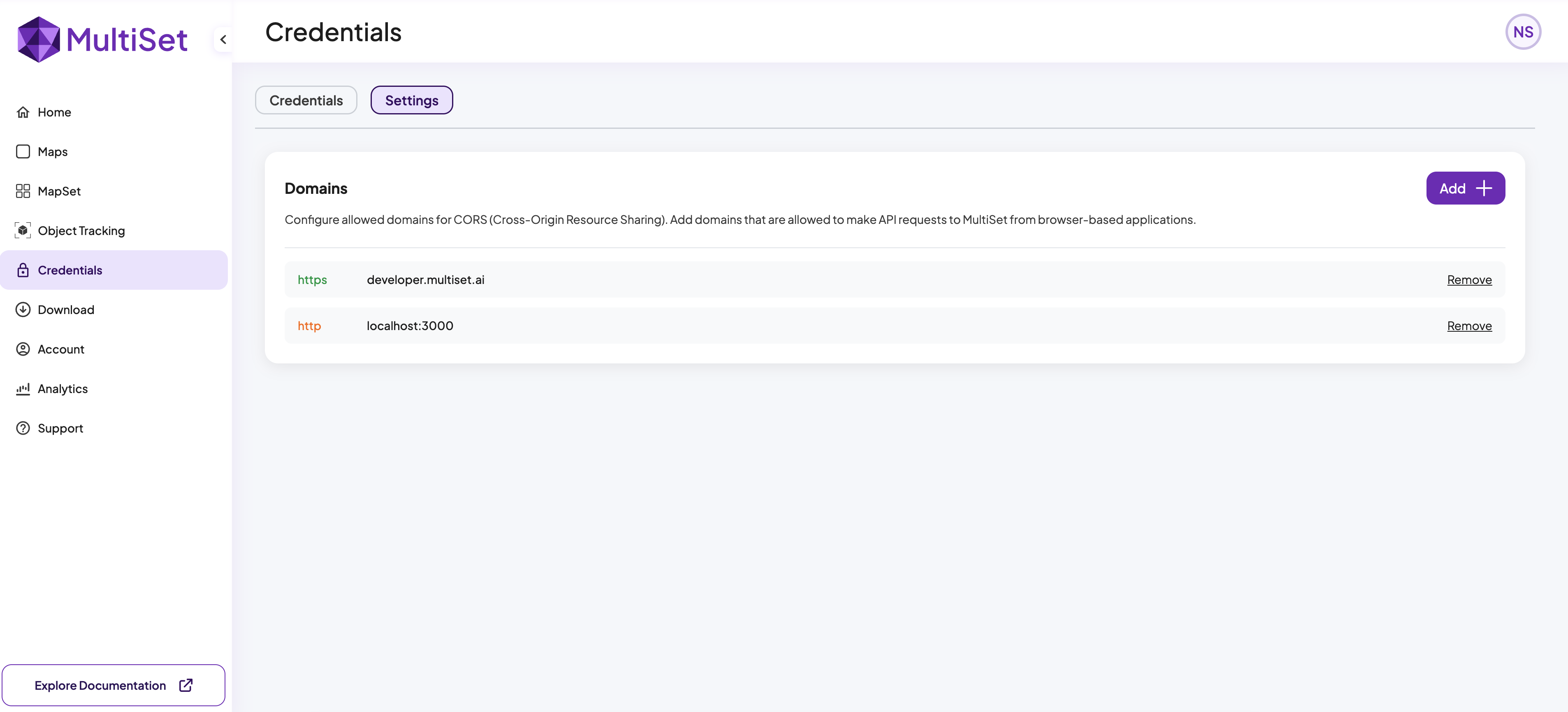1568x712 pixels.
Task: Open the Support question mark icon
Action: [23, 428]
